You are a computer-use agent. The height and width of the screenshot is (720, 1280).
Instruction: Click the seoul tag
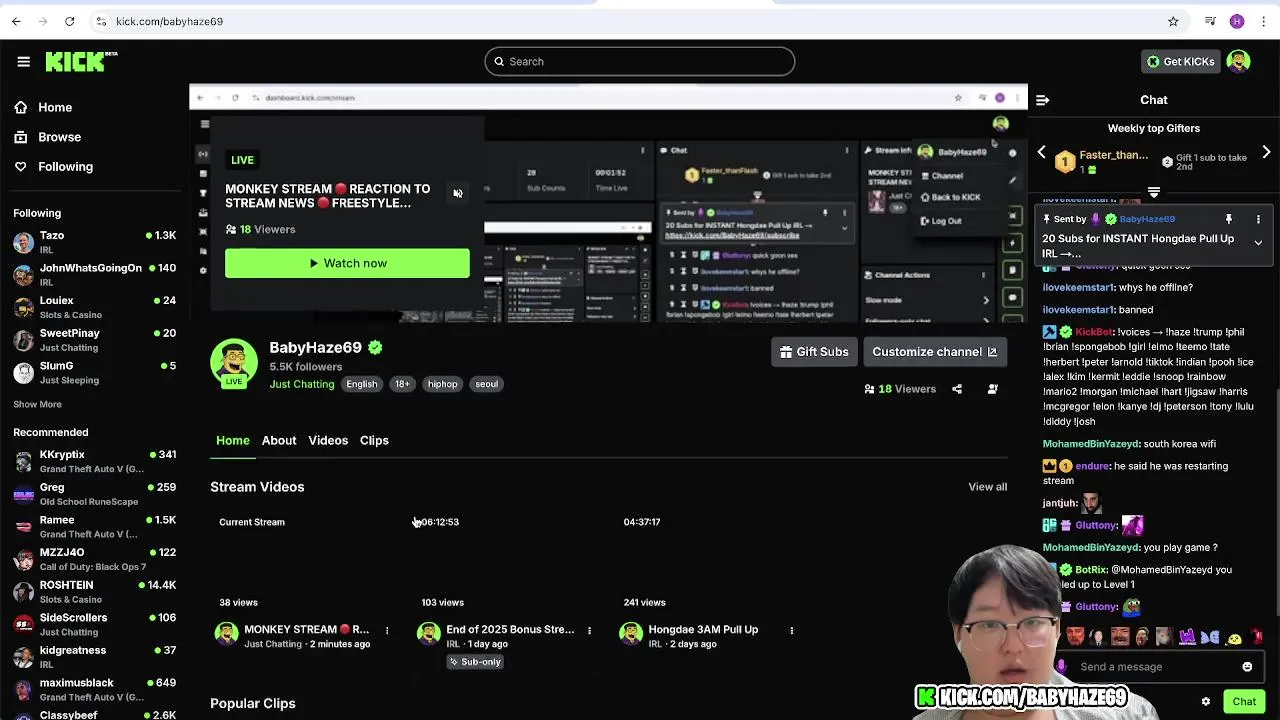(486, 384)
